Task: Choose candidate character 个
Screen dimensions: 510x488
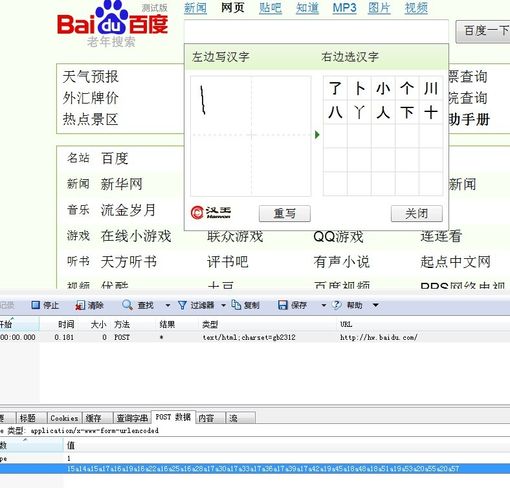Action: (x=407, y=89)
